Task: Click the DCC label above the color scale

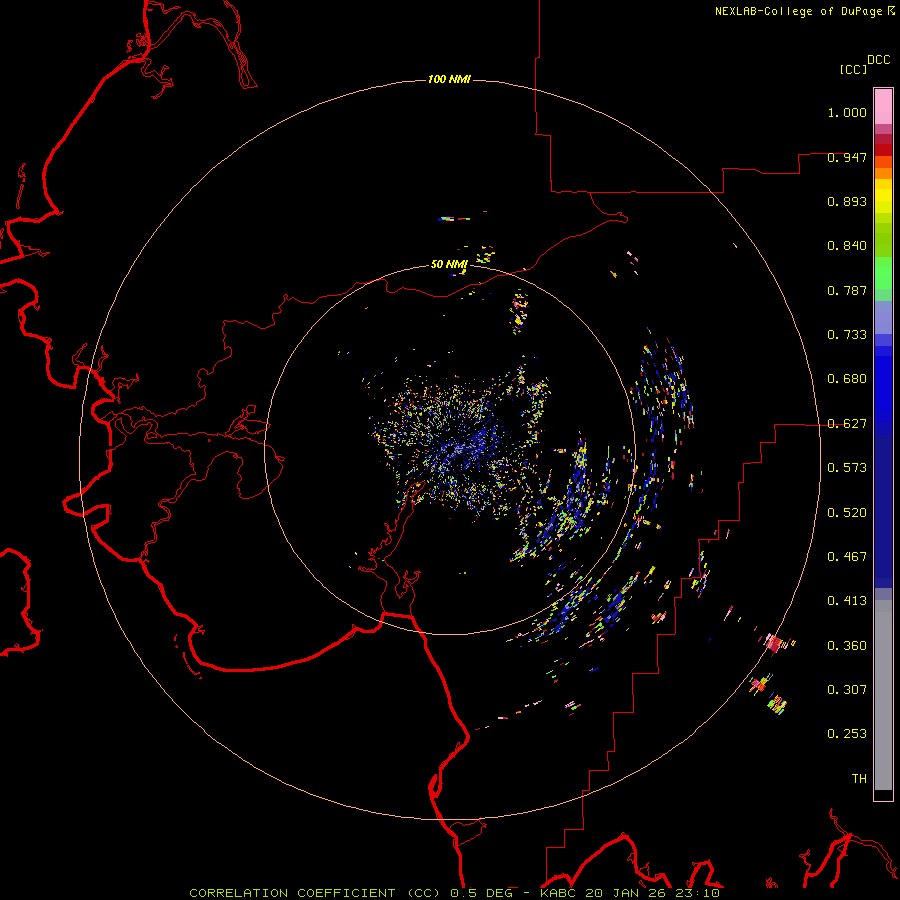Action: pos(879,60)
